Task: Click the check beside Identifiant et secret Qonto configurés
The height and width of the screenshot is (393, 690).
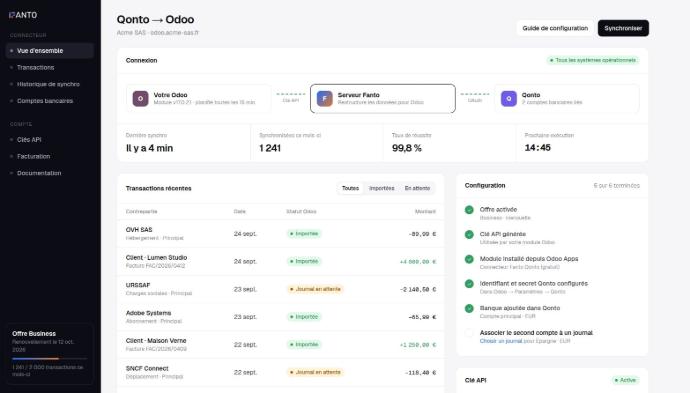Action: coord(469,284)
